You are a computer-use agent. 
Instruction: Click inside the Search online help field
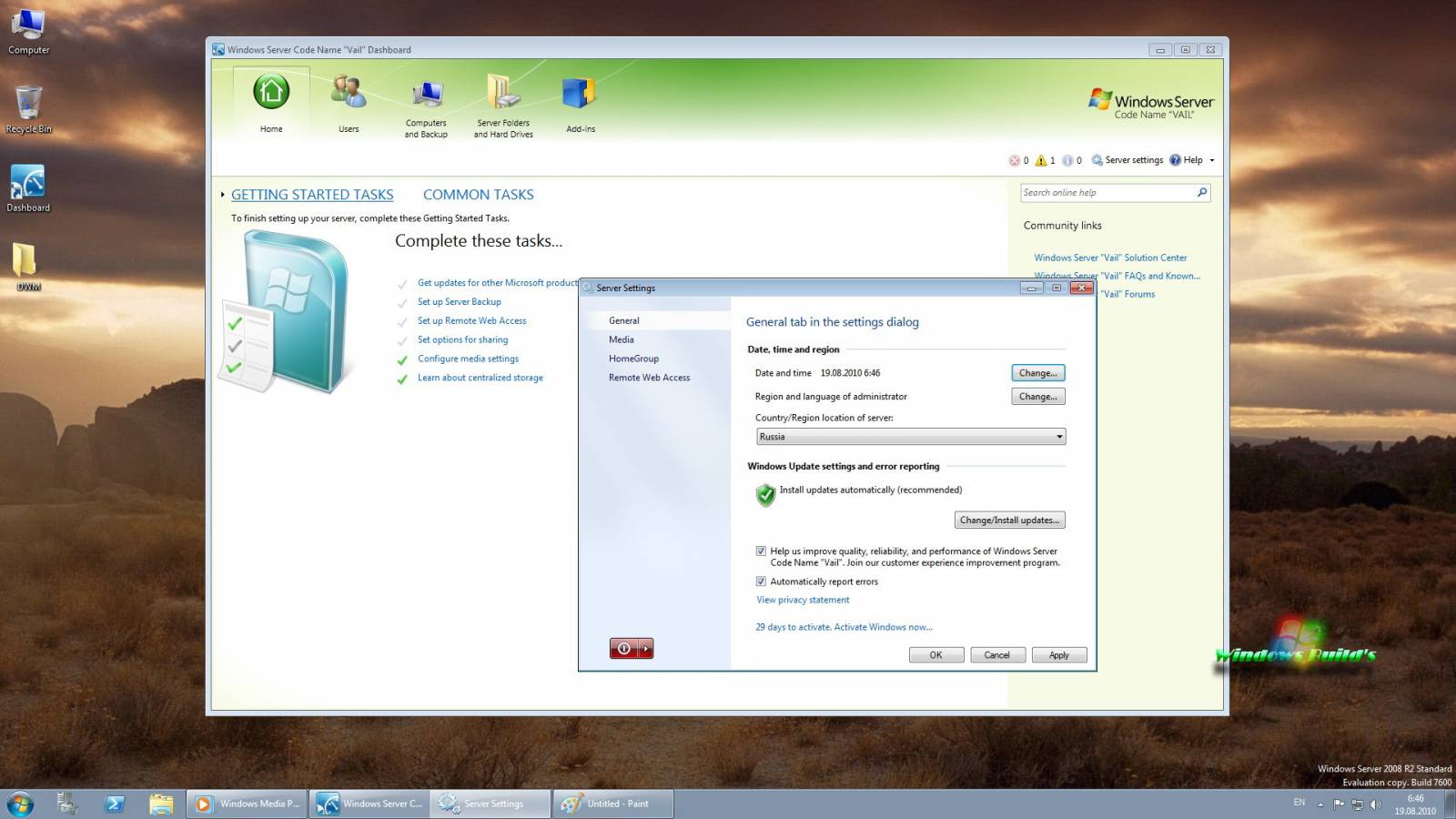click(1107, 193)
